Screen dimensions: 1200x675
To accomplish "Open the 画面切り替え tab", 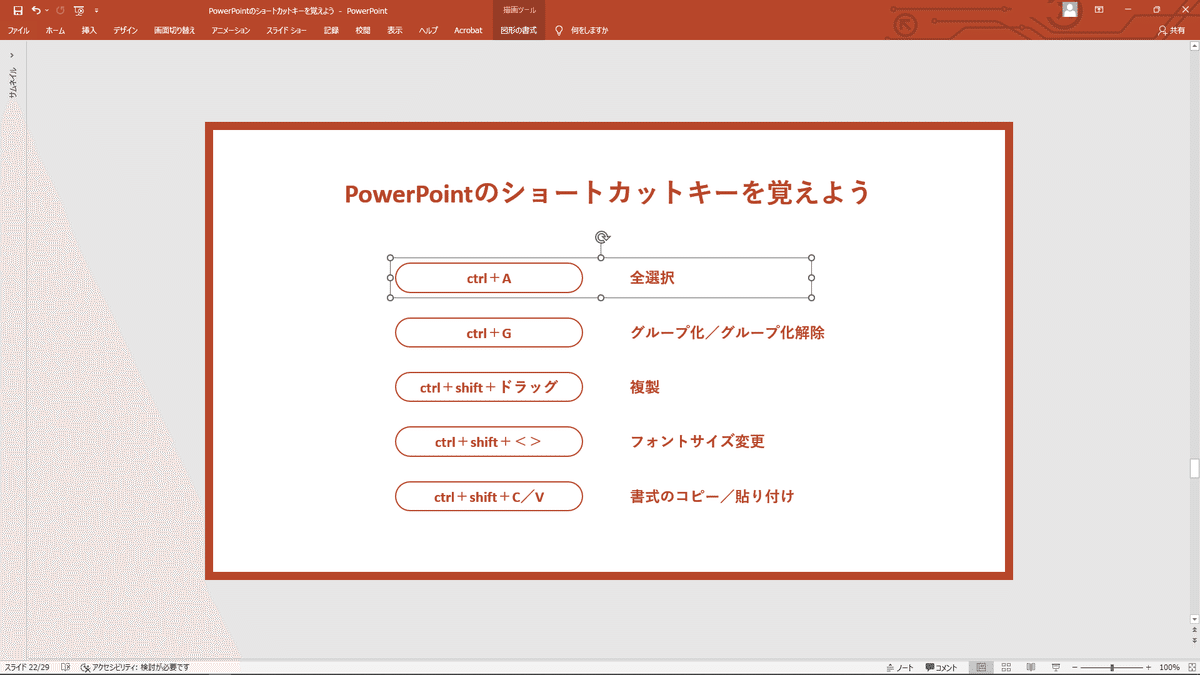I will (175, 30).
